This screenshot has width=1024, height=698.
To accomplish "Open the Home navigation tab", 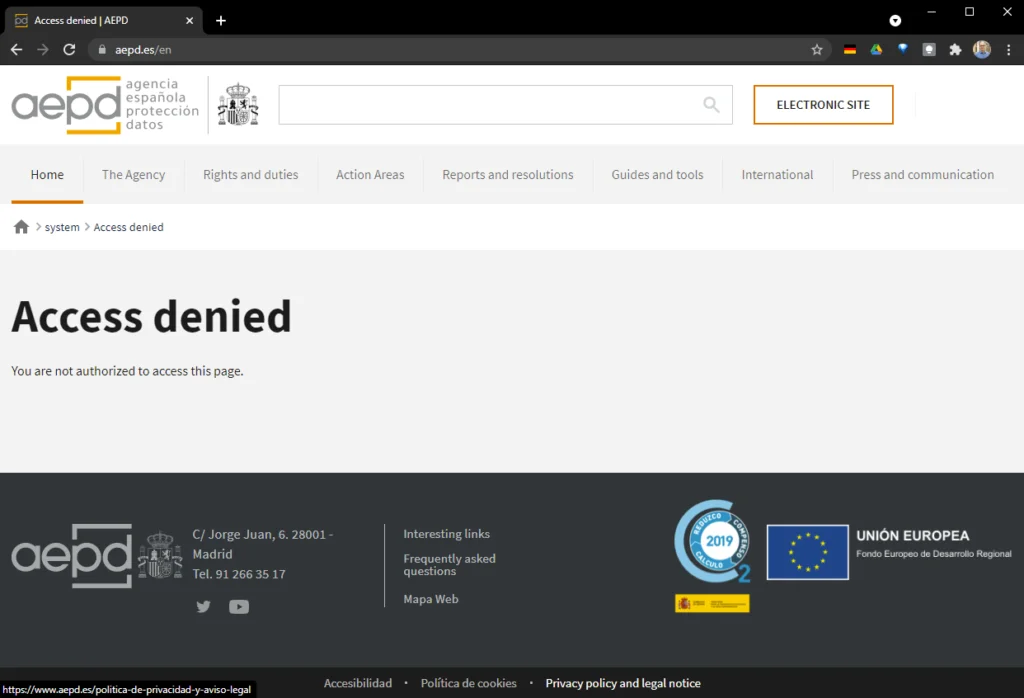I will [47, 175].
